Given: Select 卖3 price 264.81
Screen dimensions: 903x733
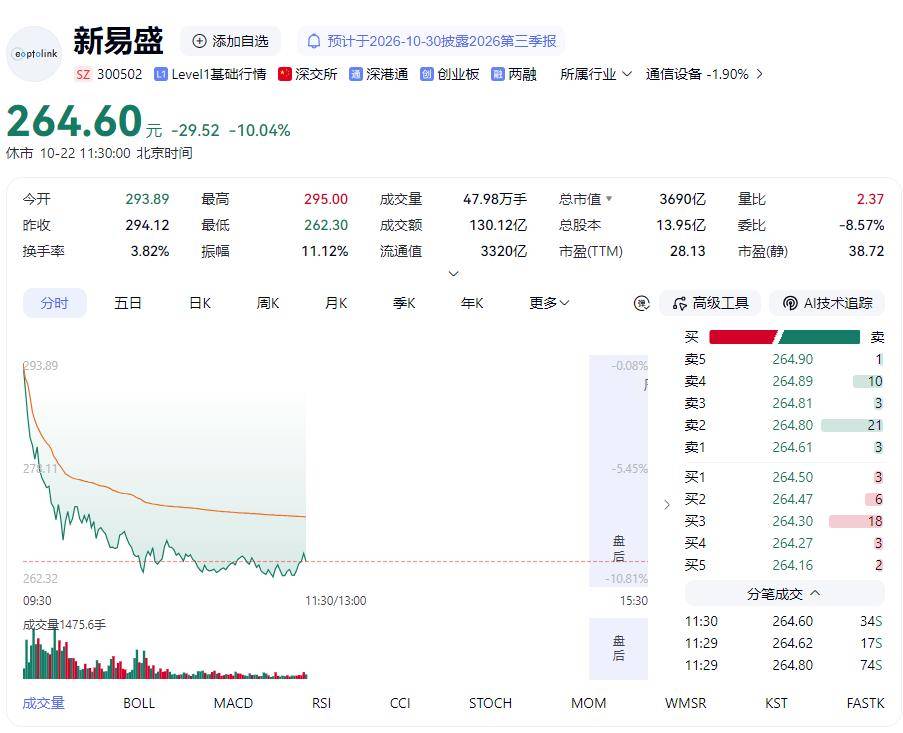Looking at the screenshot, I should click(792, 403).
